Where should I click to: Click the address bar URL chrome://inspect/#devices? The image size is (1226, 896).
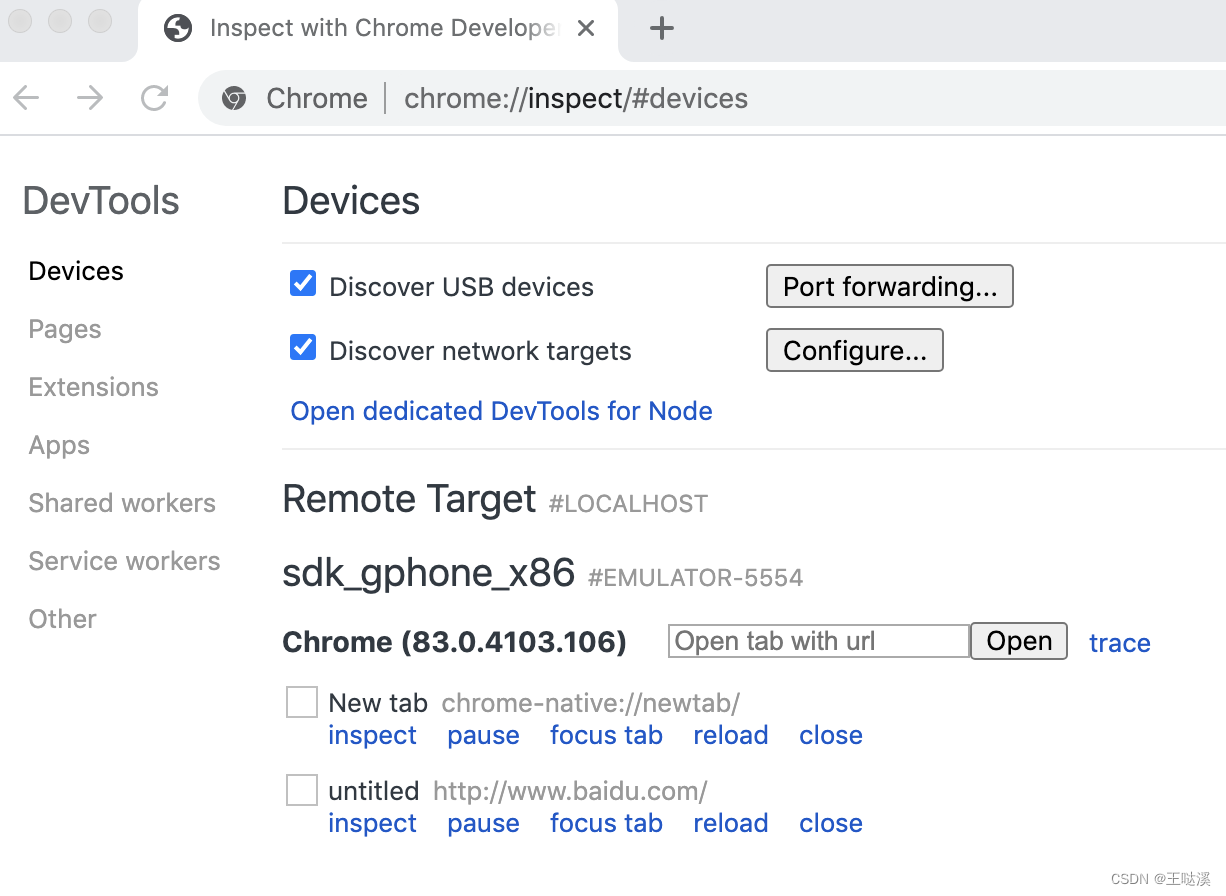[x=576, y=98]
